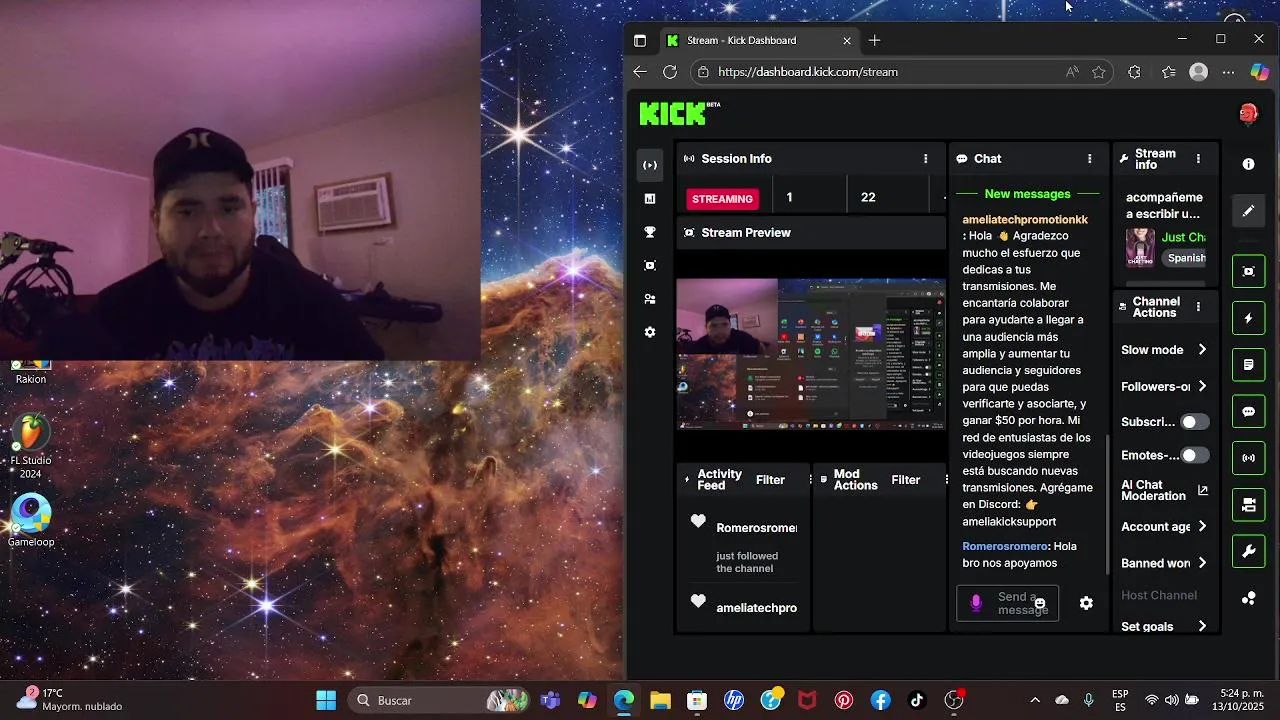Viewport: 1280px width, 720px height.
Task: Click the Host Channel action
Action: pyautogui.click(x=1158, y=595)
